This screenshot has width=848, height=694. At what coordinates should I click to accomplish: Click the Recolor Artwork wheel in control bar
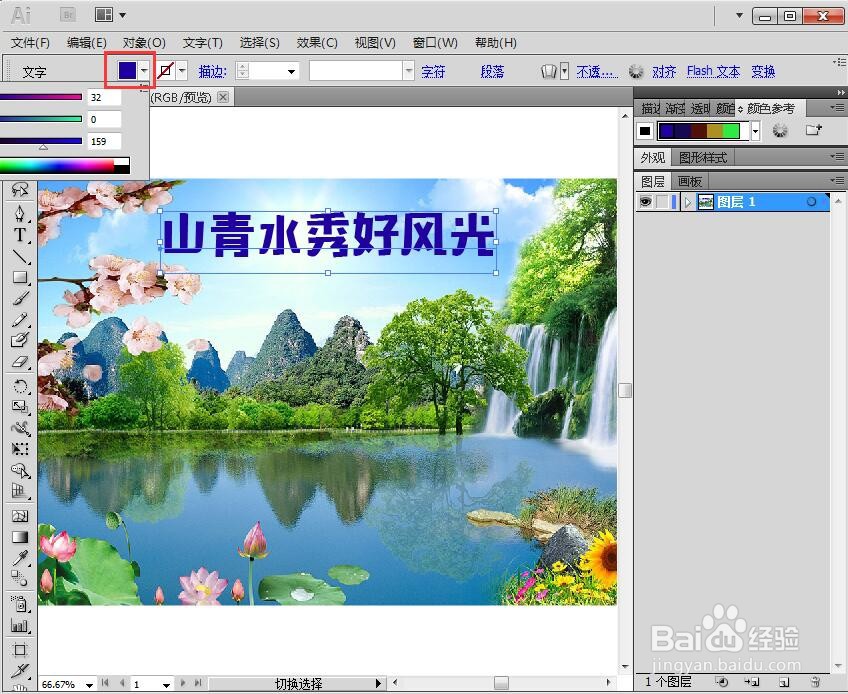point(635,71)
